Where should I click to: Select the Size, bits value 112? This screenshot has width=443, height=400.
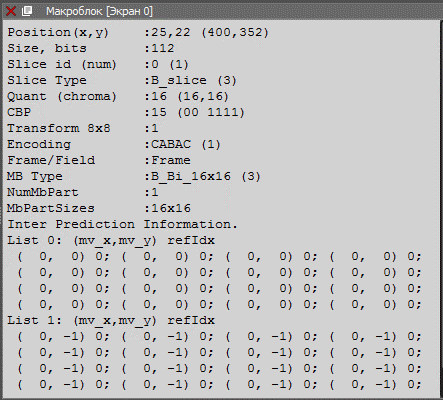pyautogui.click(x=163, y=48)
